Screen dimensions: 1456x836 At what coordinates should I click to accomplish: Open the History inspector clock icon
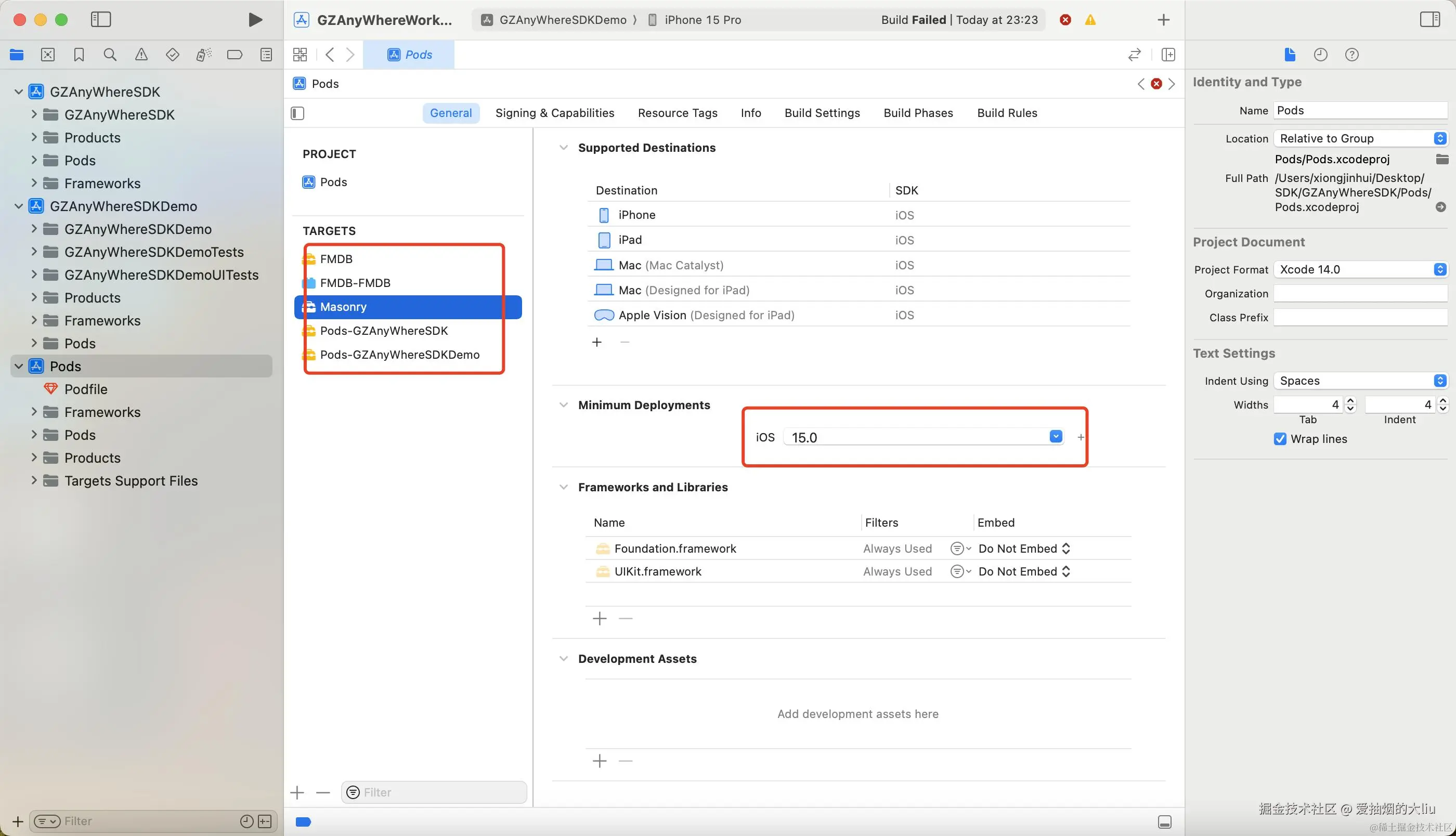point(1320,55)
